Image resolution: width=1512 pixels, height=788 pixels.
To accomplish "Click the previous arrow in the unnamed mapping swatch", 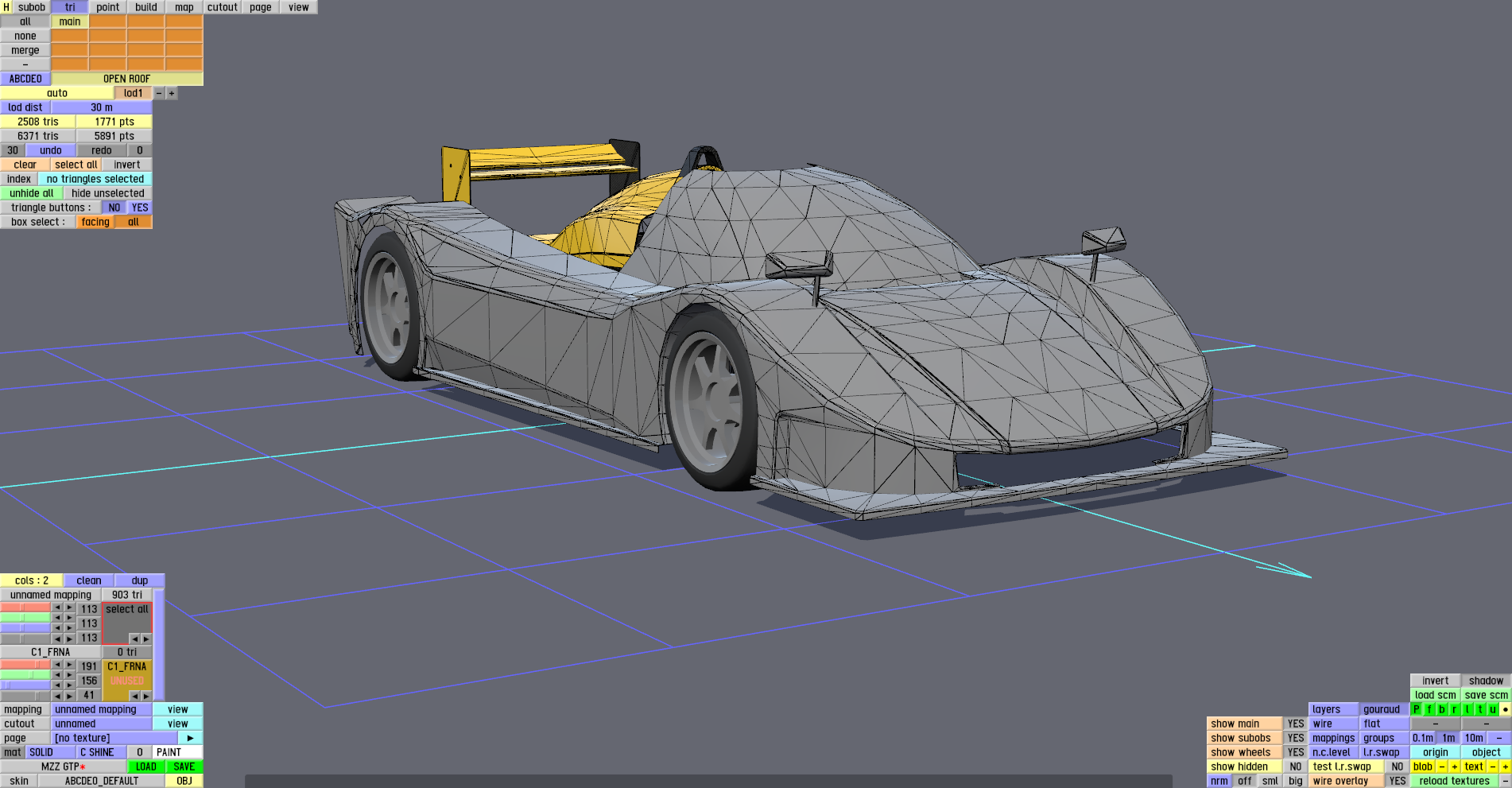I will pyautogui.click(x=134, y=639).
